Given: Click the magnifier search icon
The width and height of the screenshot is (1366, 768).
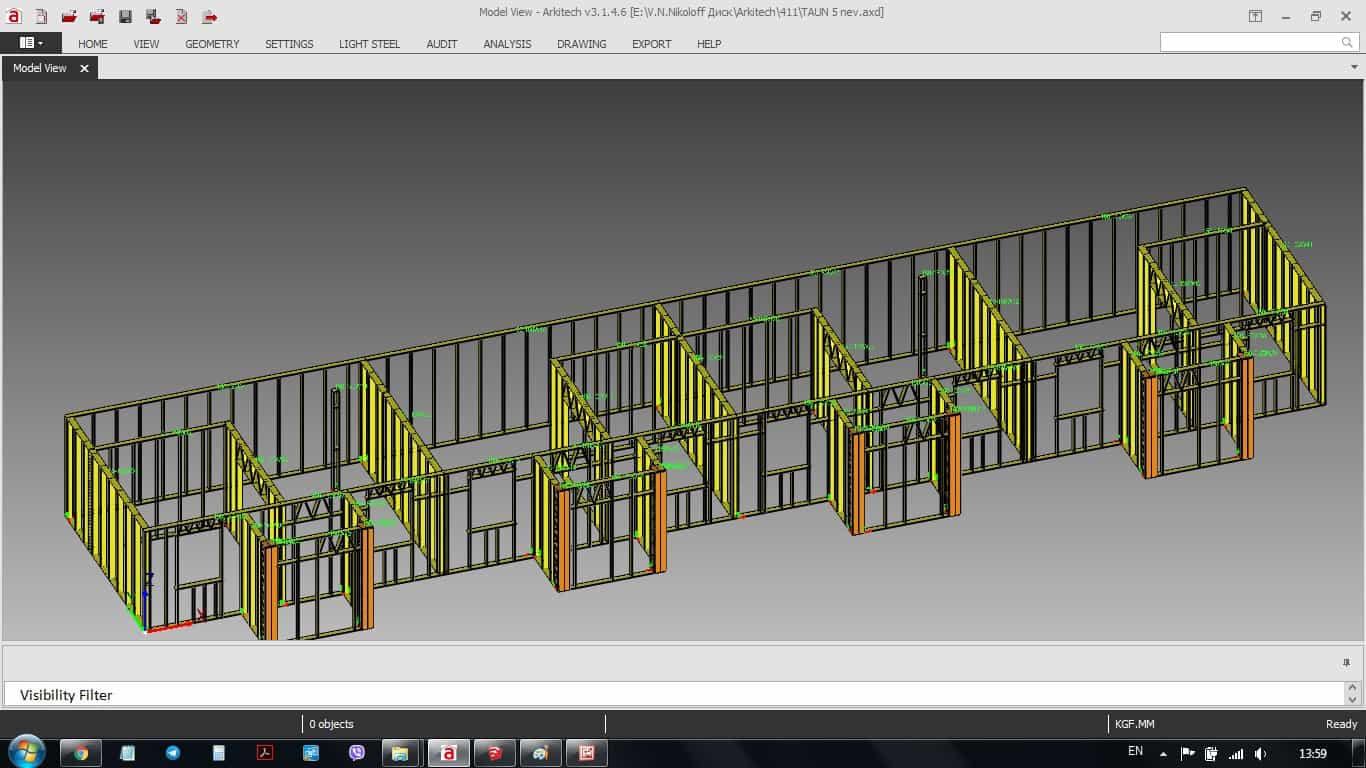Looking at the screenshot, I should point(1347,43).
